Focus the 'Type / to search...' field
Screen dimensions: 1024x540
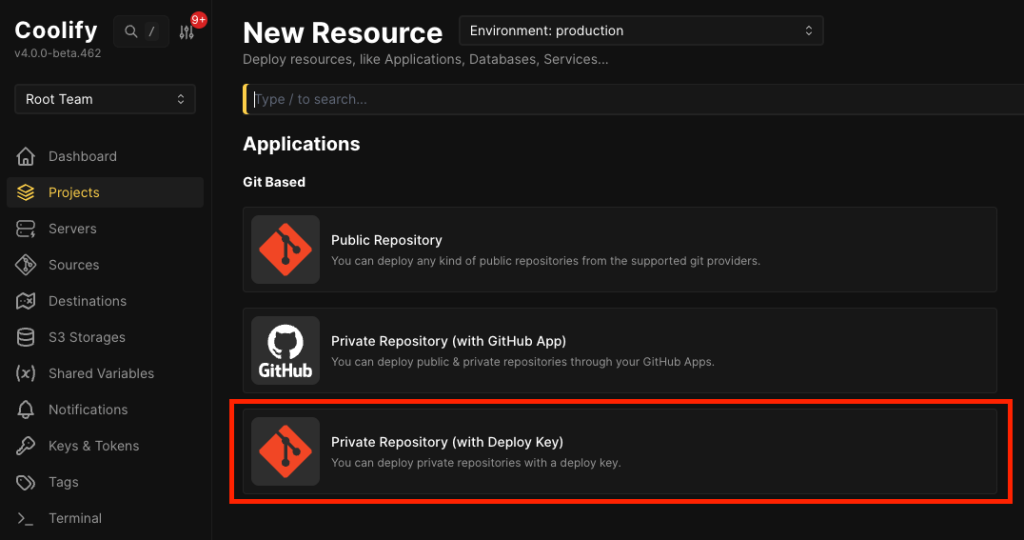tap(633, 99)
